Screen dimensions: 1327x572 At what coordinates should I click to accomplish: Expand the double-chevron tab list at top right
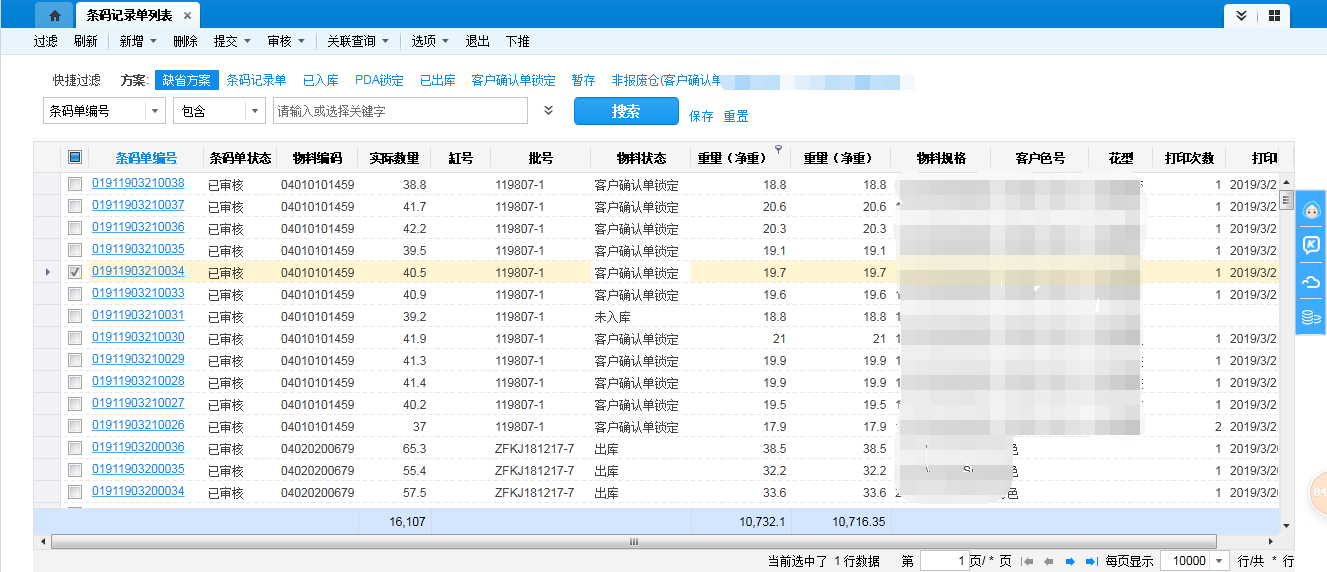1241,16
